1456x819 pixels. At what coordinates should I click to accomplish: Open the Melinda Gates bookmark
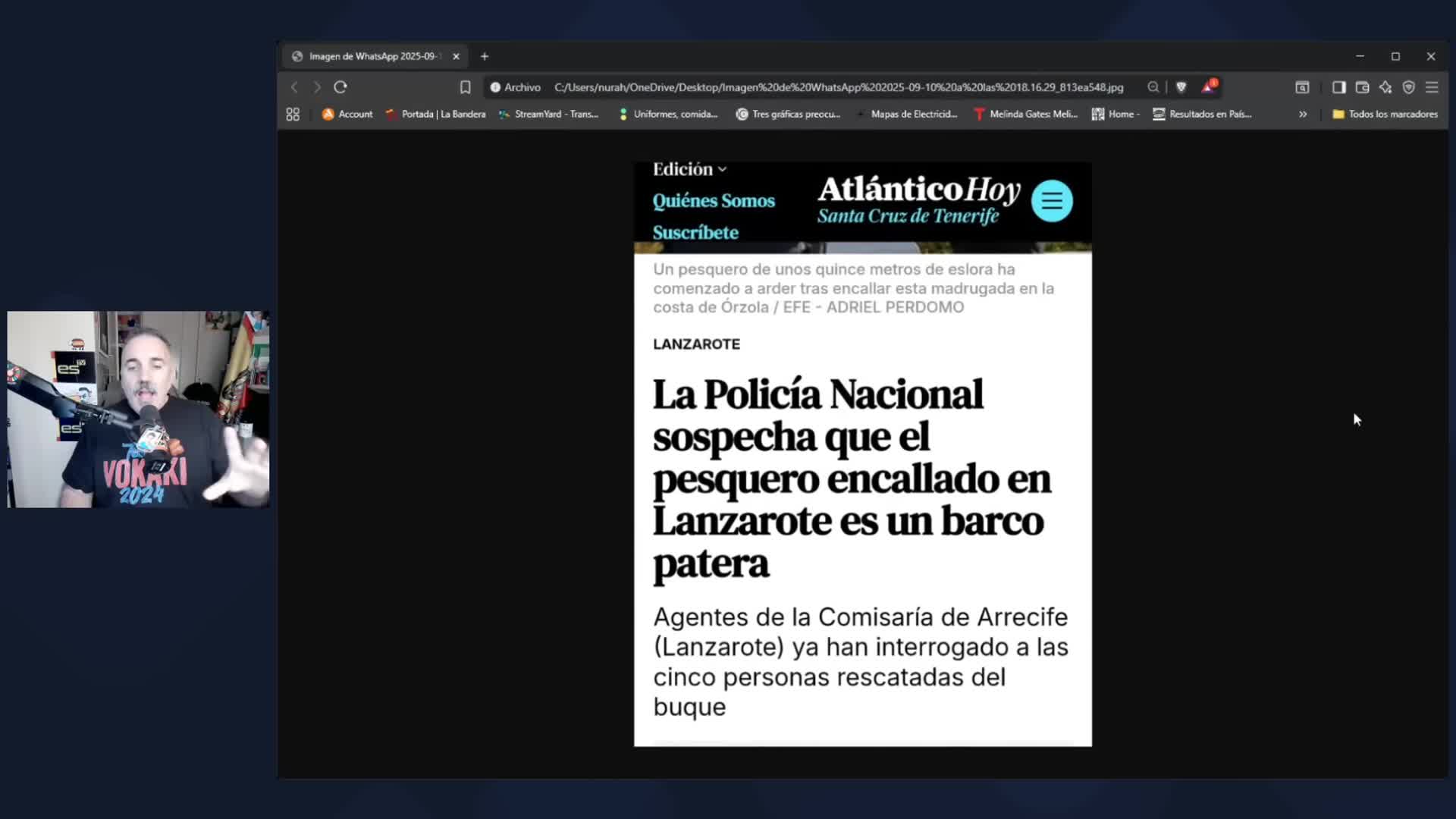tap(1025, 114)
